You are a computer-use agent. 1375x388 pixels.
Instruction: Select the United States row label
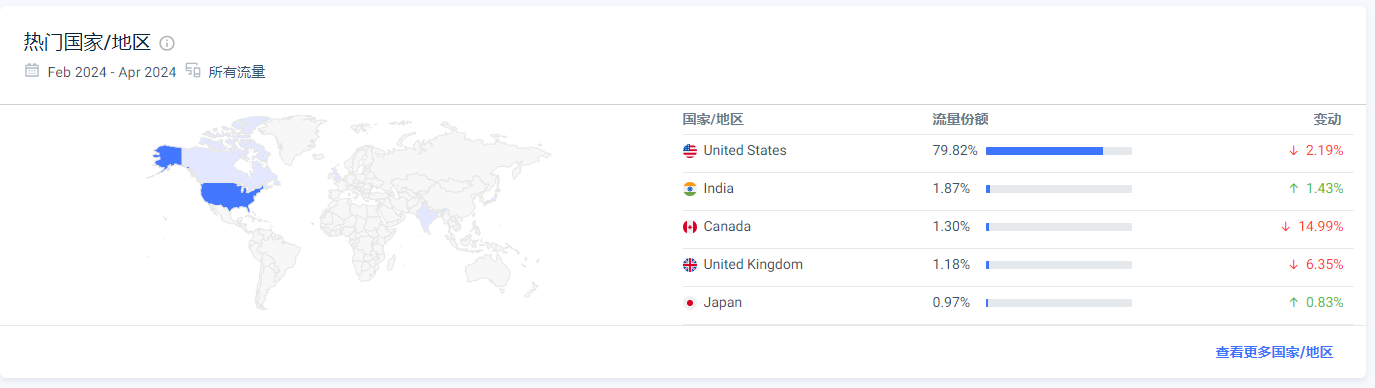point(745,151)
